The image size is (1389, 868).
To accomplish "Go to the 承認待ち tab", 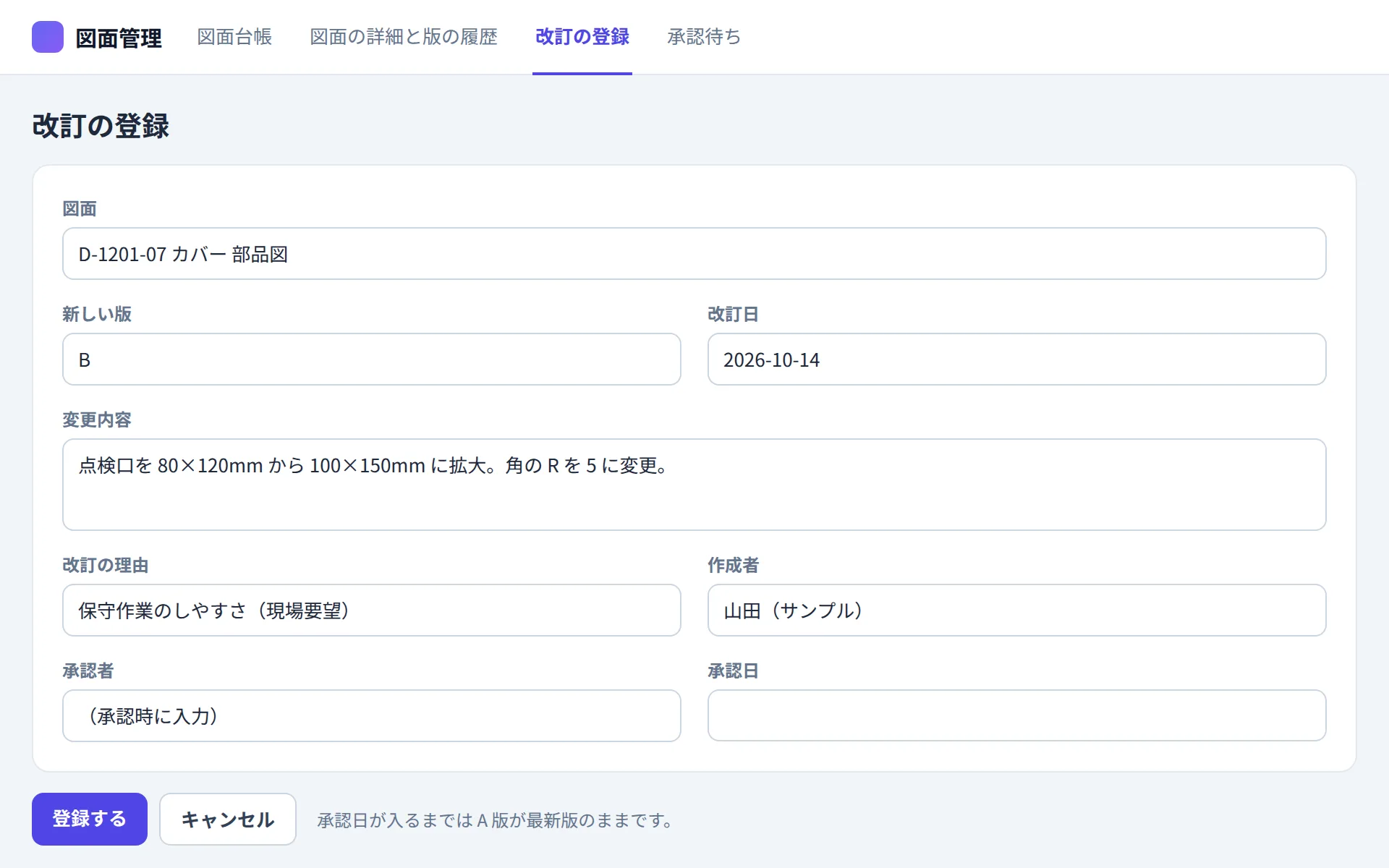I will [x=704, y=37].
